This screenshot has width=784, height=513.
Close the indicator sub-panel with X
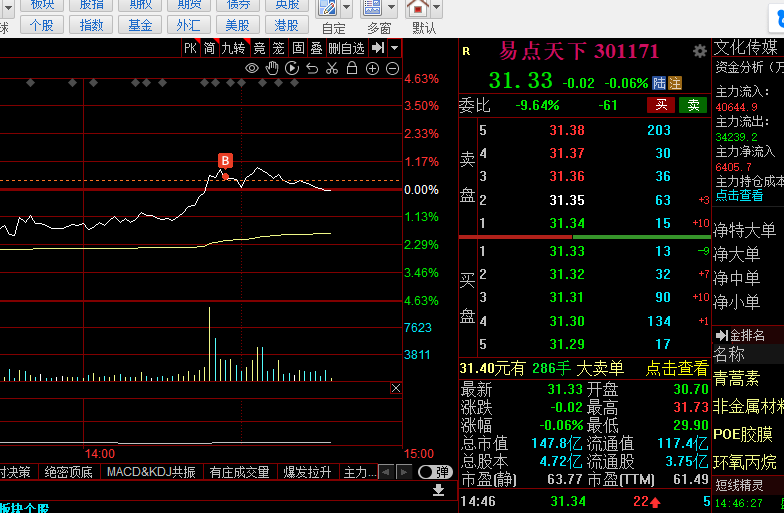point(396,388)
